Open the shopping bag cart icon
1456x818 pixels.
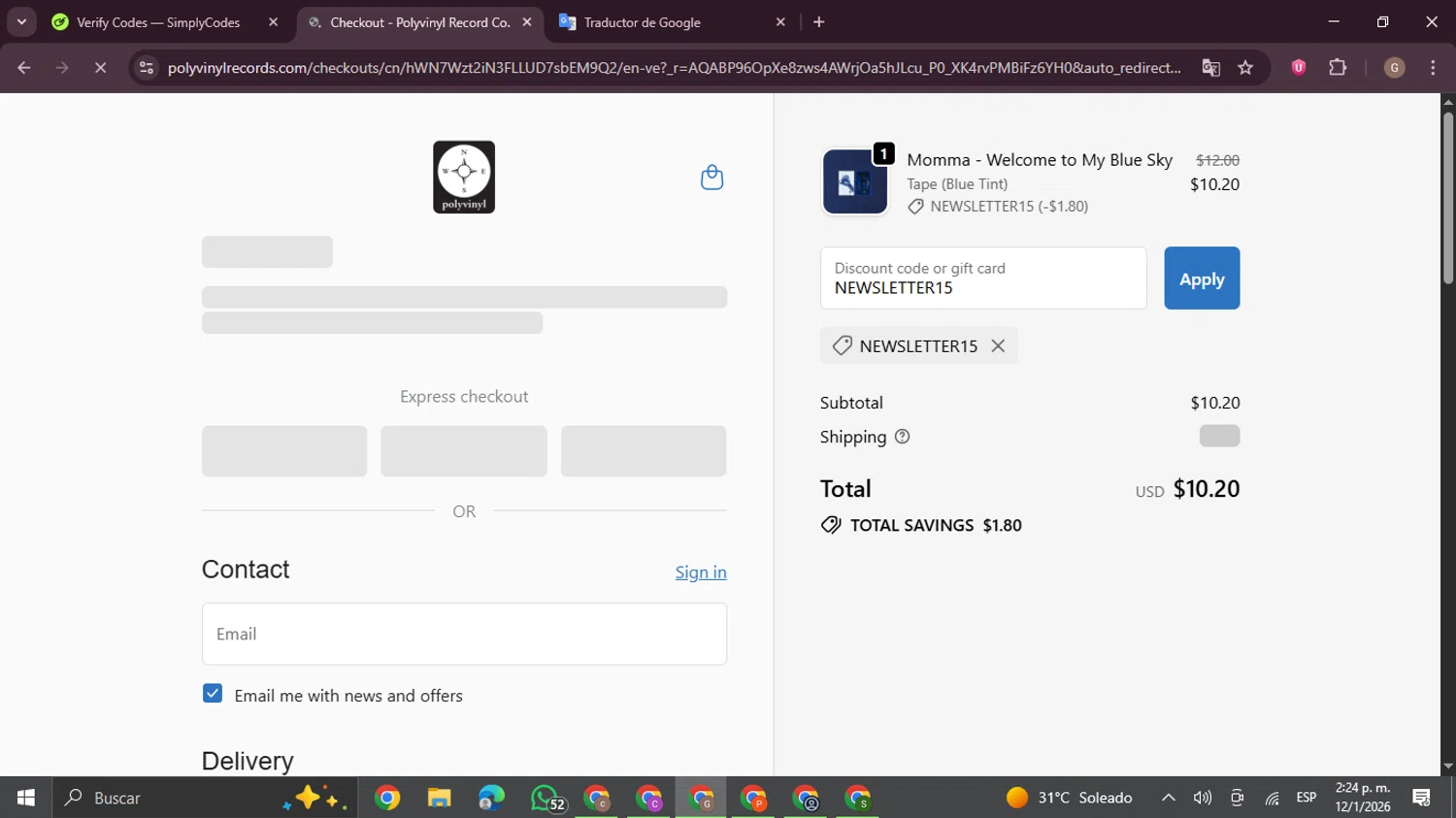click(x=711, y=178)
